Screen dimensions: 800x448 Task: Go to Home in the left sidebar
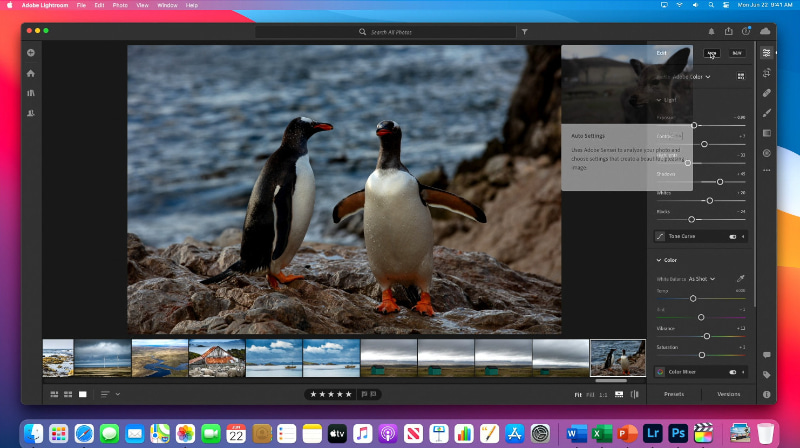pyautogui.click(x=31, y=73)
